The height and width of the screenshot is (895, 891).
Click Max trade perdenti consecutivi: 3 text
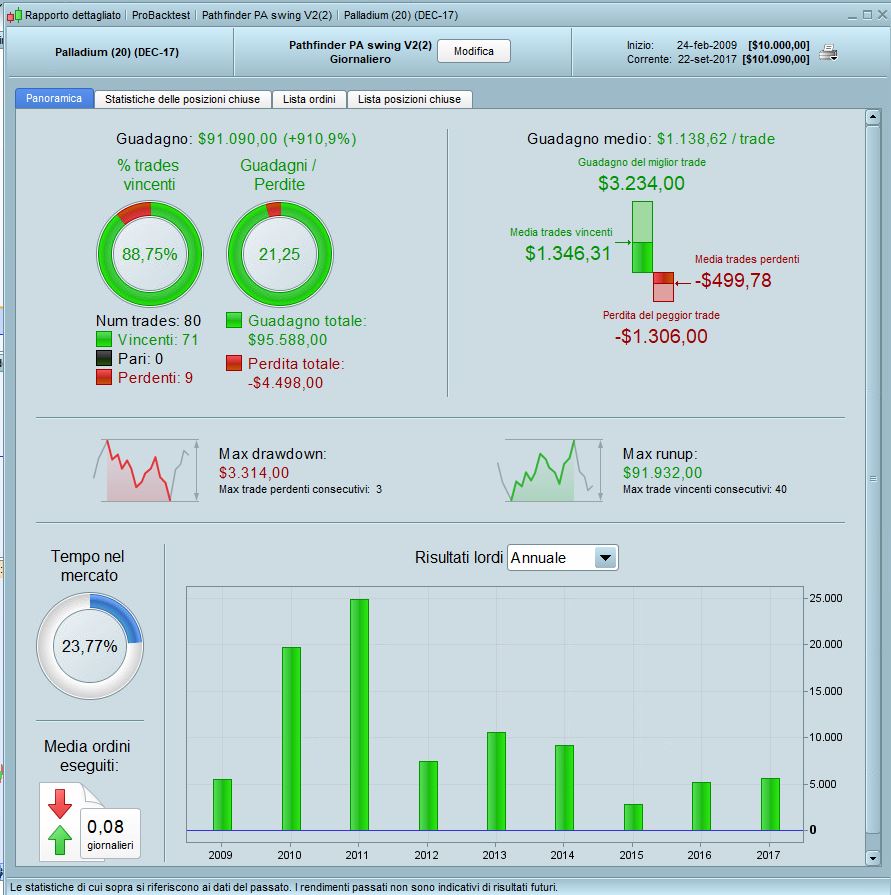point(300,489)
